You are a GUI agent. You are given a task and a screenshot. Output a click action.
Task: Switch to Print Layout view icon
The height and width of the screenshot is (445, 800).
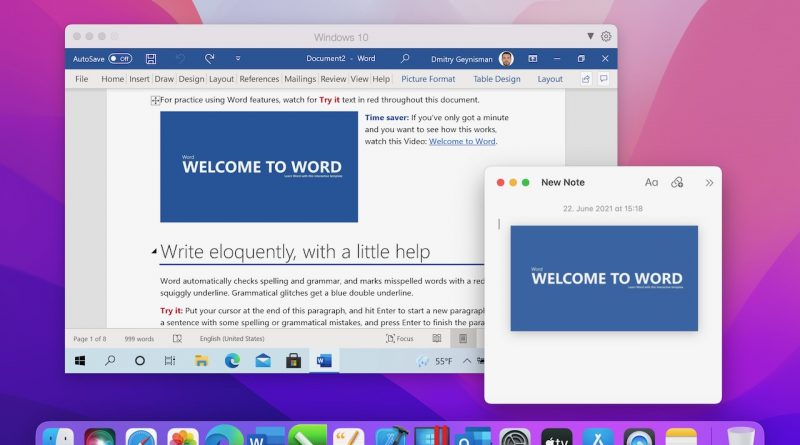[x=463, y=338]
